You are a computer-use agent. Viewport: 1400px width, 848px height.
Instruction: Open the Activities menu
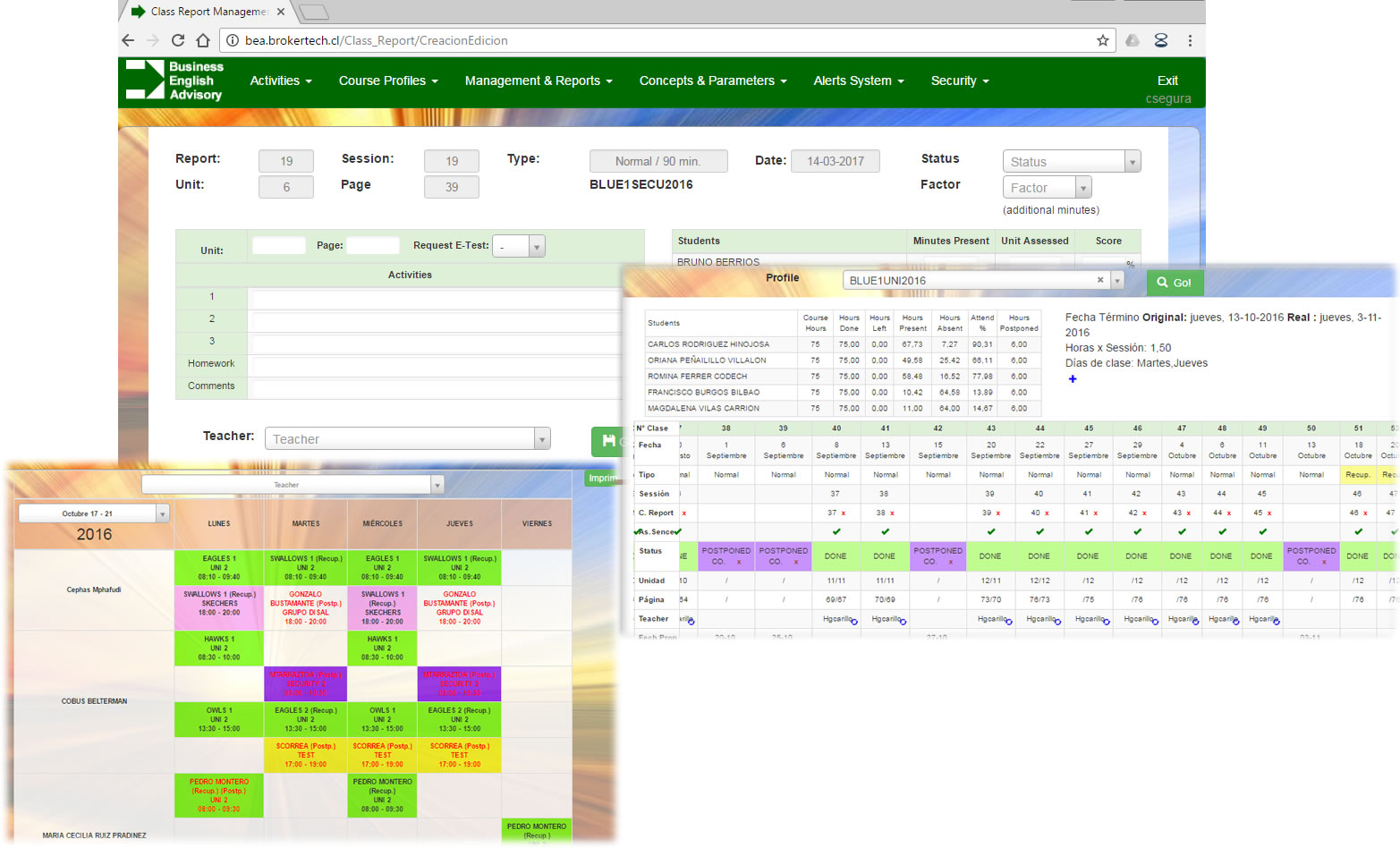click(x=280, y=81)
